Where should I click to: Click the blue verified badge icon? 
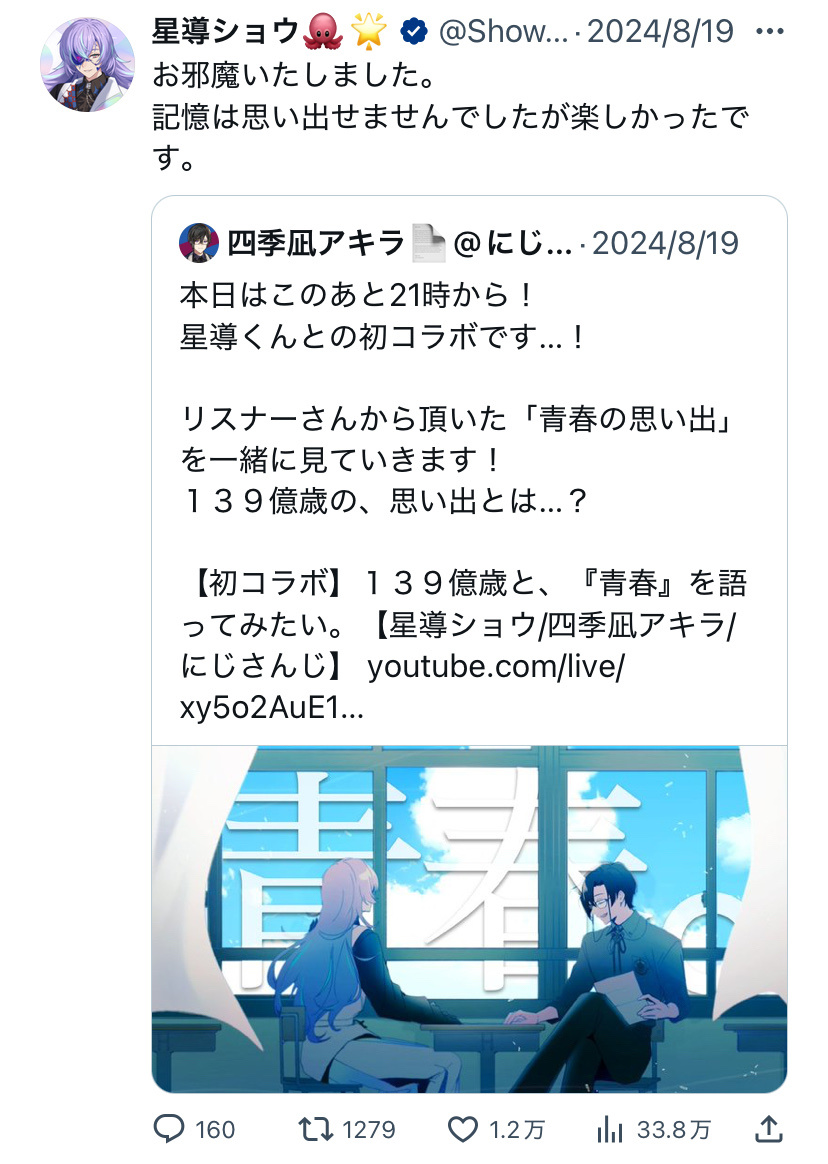tap(414, 31)
